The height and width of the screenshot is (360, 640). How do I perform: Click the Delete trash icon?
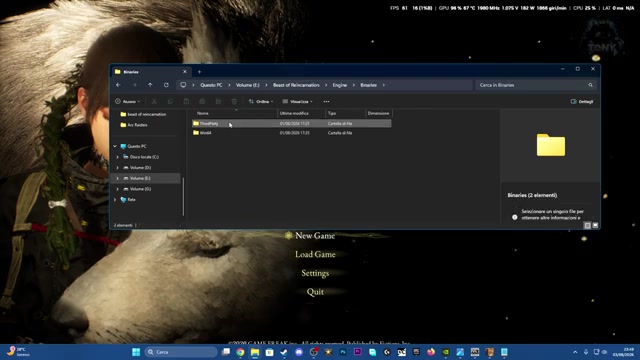234,101
